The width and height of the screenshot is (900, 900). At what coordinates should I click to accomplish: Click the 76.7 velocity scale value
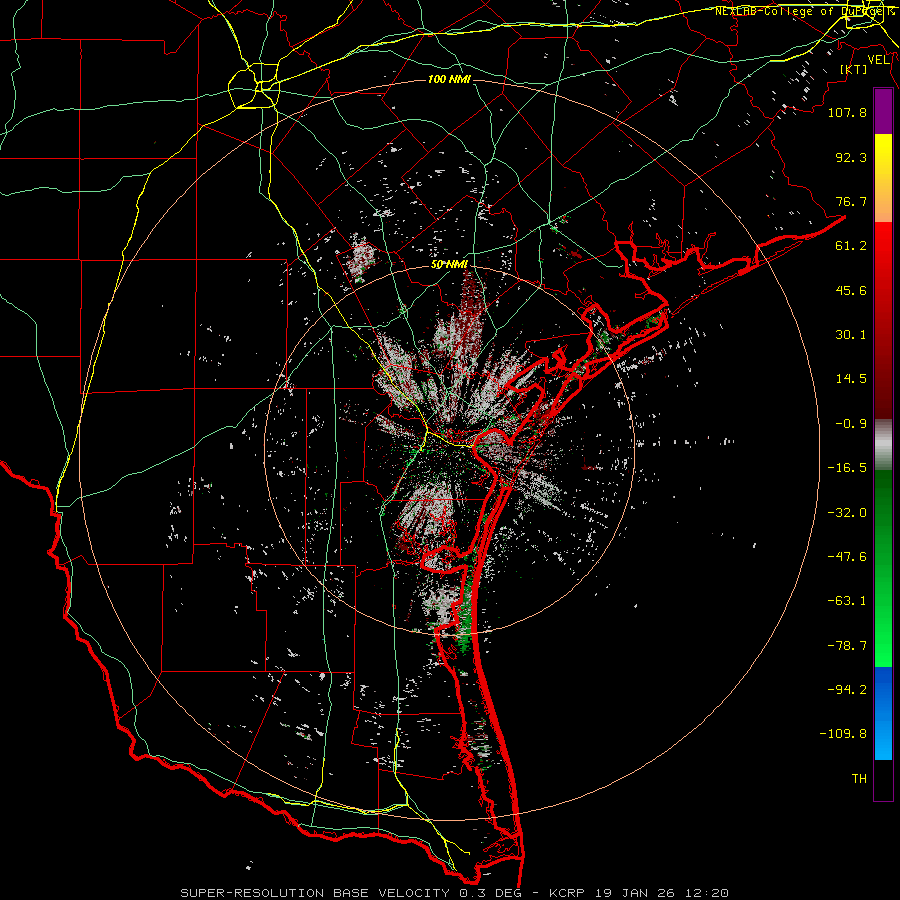[x=851, y=201]
